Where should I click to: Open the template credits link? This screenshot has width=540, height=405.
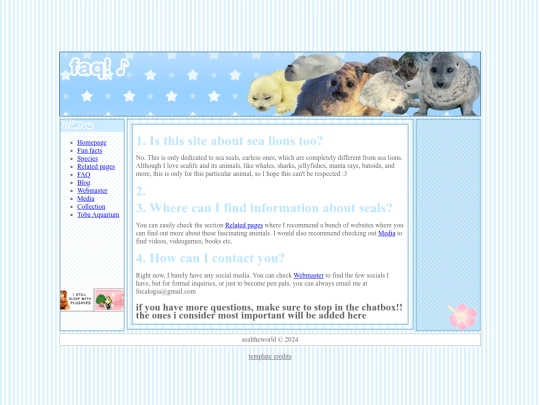point(270,356)
